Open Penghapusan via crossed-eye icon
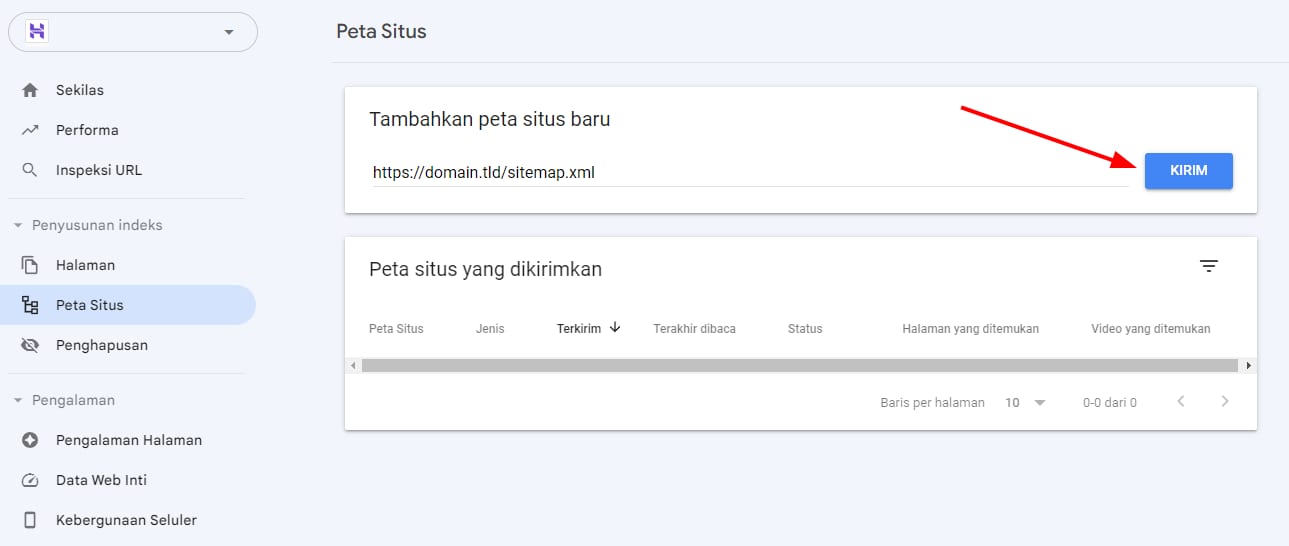Viewport: 1289px width, 546px height. pos(30,345)
